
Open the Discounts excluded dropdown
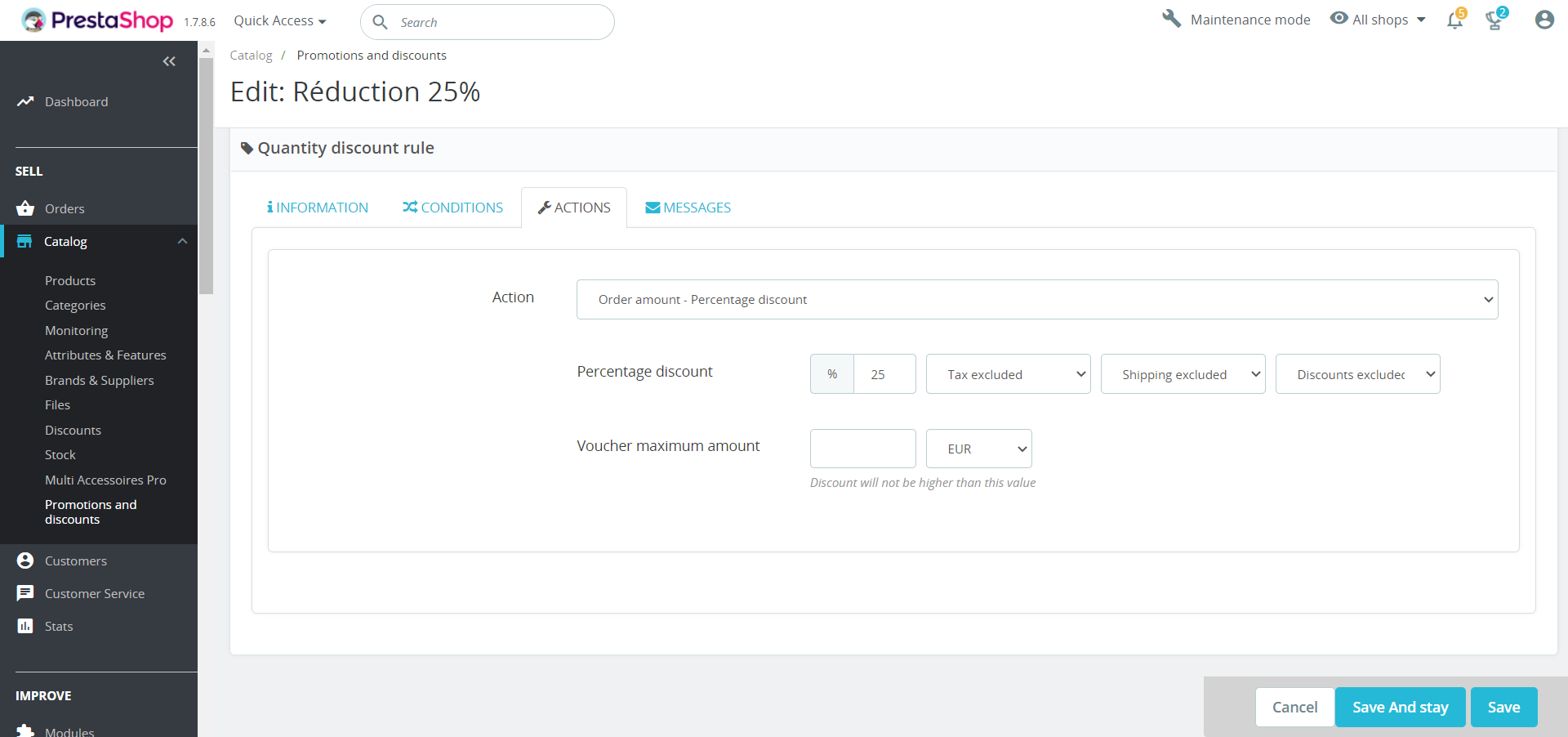tap(1358, 374)
